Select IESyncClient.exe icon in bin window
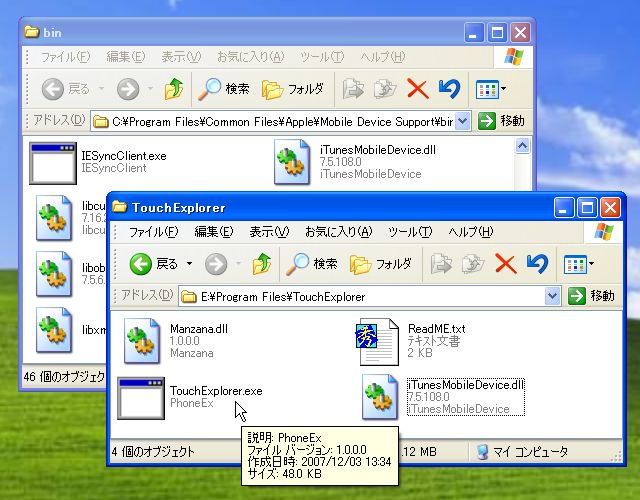640x500 pixels. tap(53, 163)
